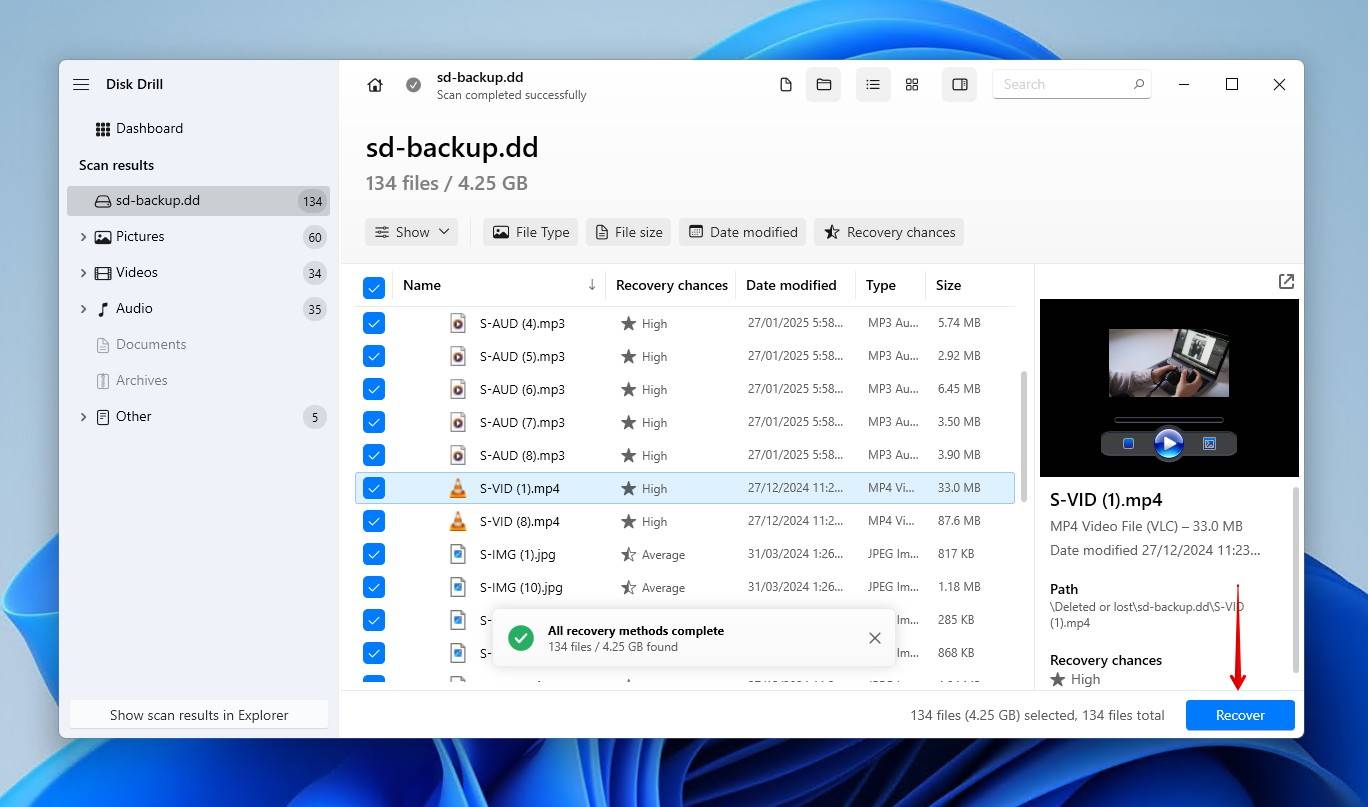This screenshot has width=1368, height=807.
Task: Collapse the sidebar with the hamburger icon
Action: point(81,84)
